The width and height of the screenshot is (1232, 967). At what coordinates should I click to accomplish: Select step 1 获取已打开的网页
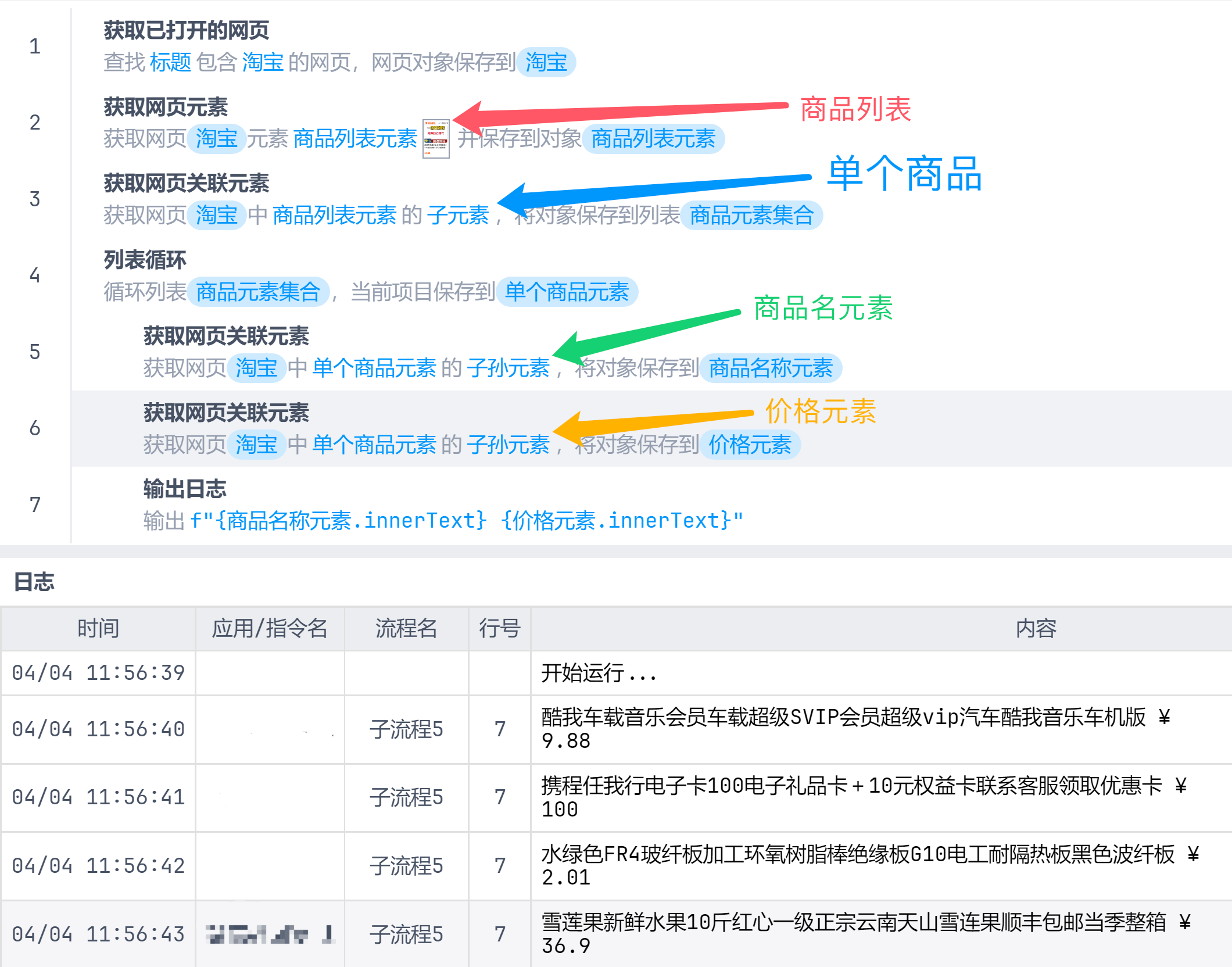tap(186, 30)
